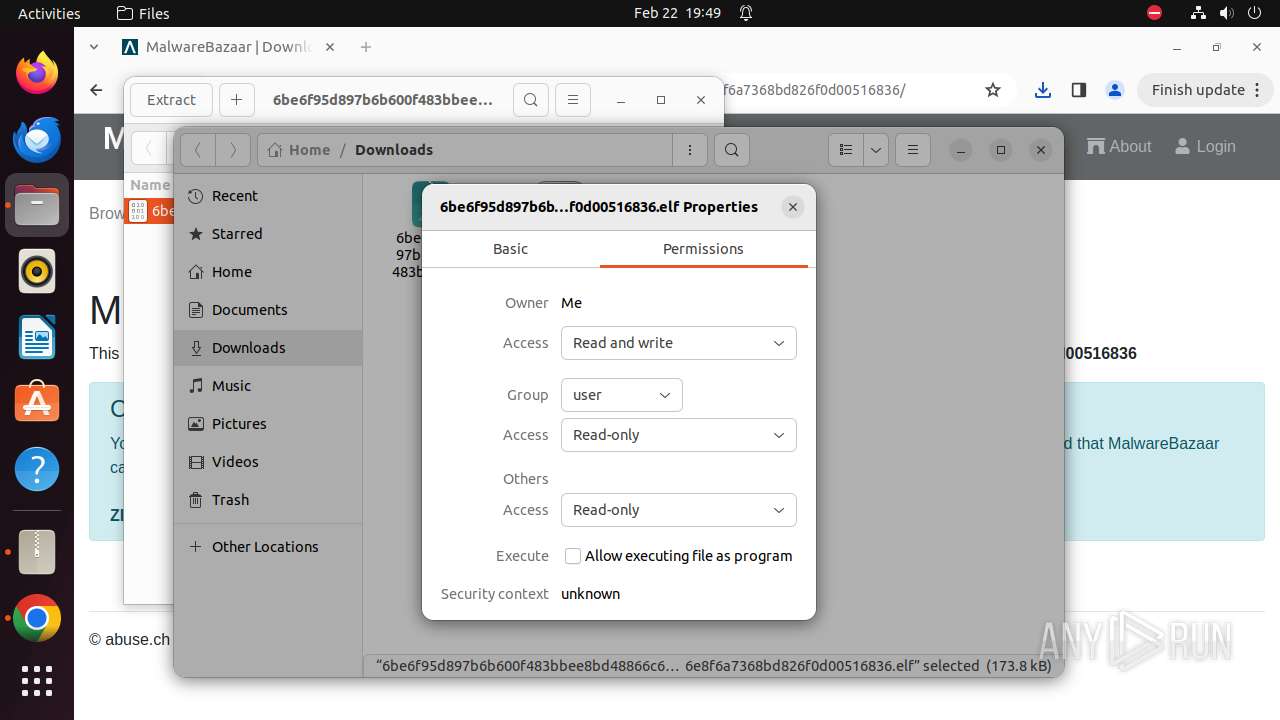Toggle list view in Files window
Image resolution: width=1280 pixels, height=720 pixels.
[x=846, y=150]
